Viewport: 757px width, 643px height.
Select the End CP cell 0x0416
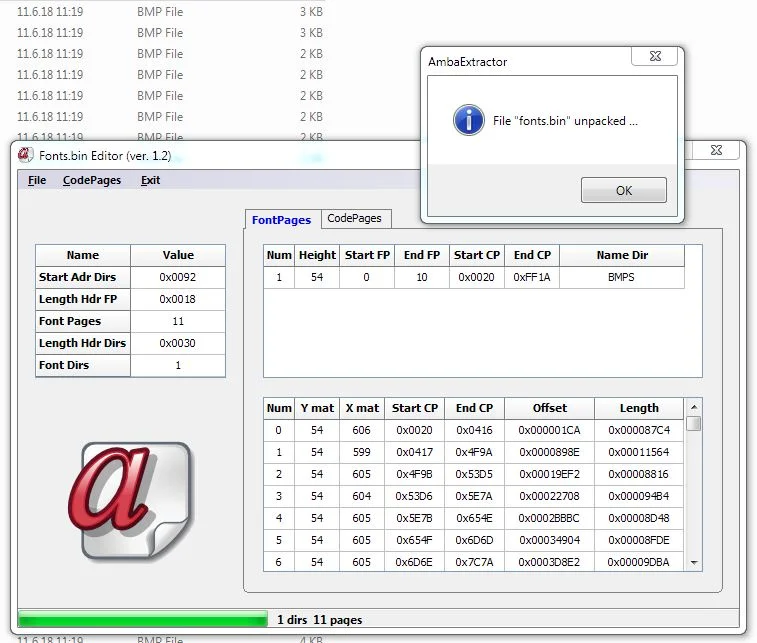[475, 430]
